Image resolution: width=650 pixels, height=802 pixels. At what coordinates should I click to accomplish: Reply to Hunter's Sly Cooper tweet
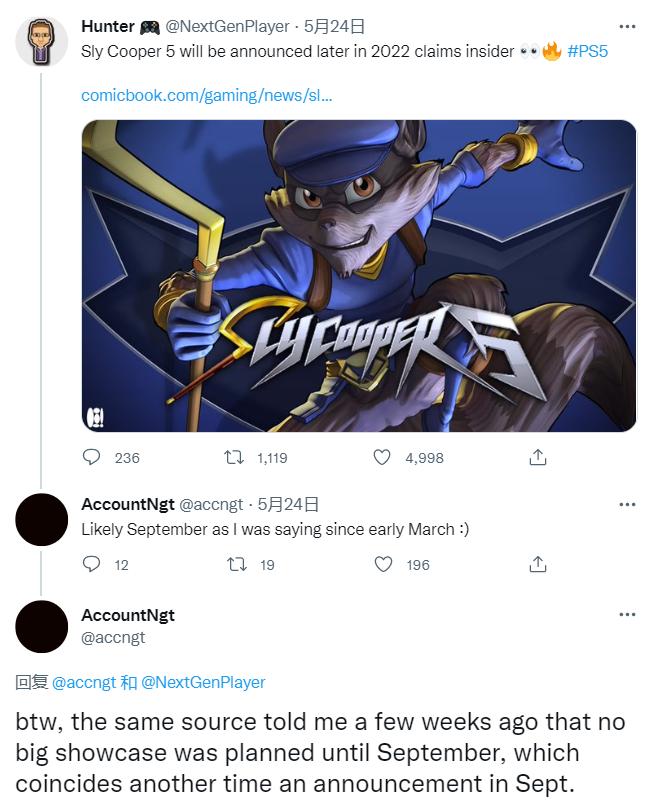coord(93,457)
